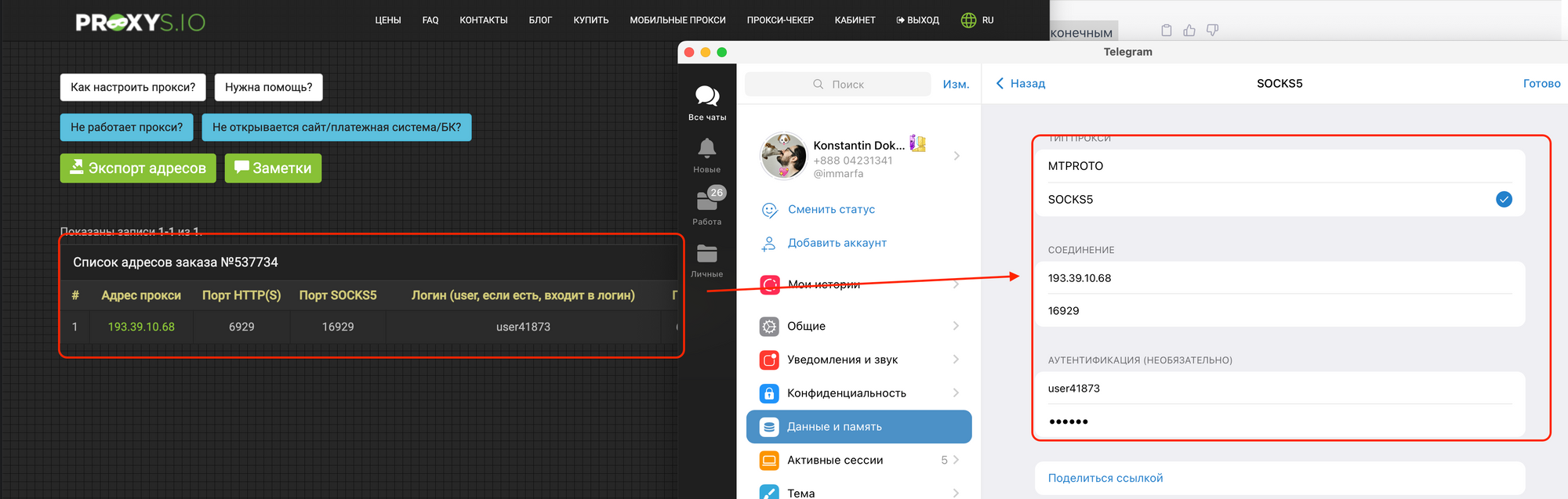Click the globe language icon in site header

coord(969,20)
